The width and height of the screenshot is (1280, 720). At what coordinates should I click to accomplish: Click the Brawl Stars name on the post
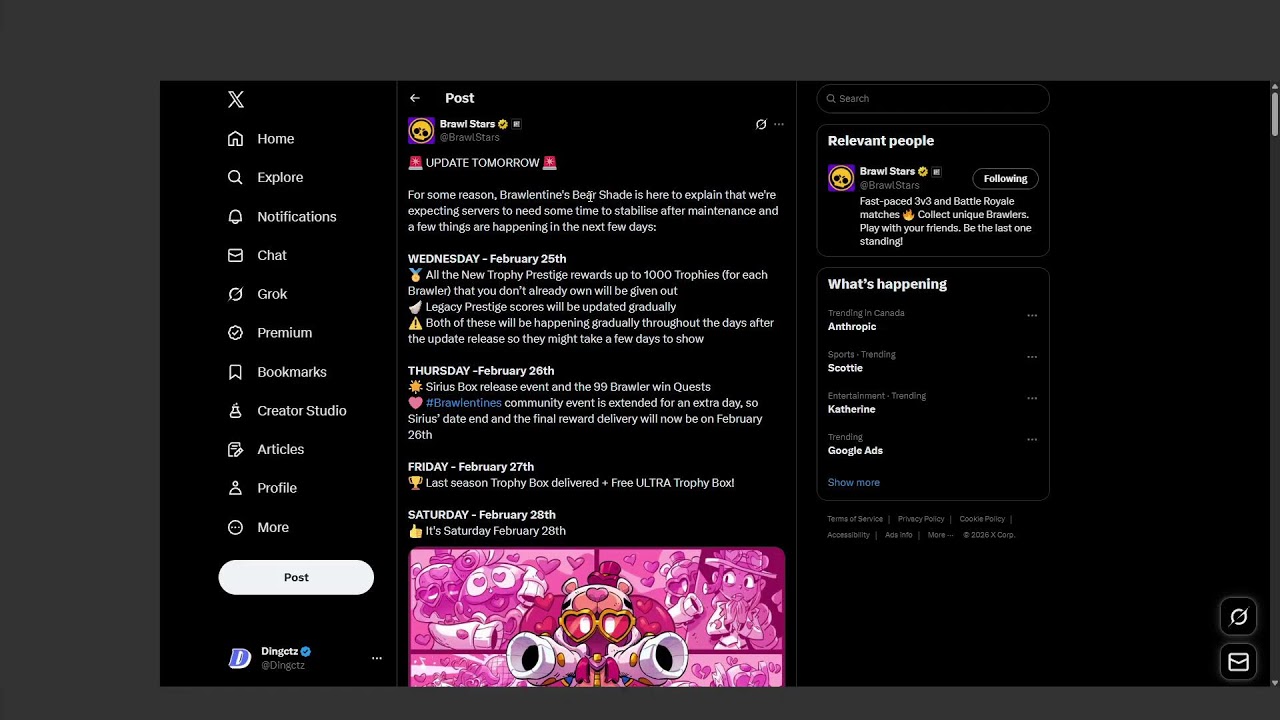467,124
